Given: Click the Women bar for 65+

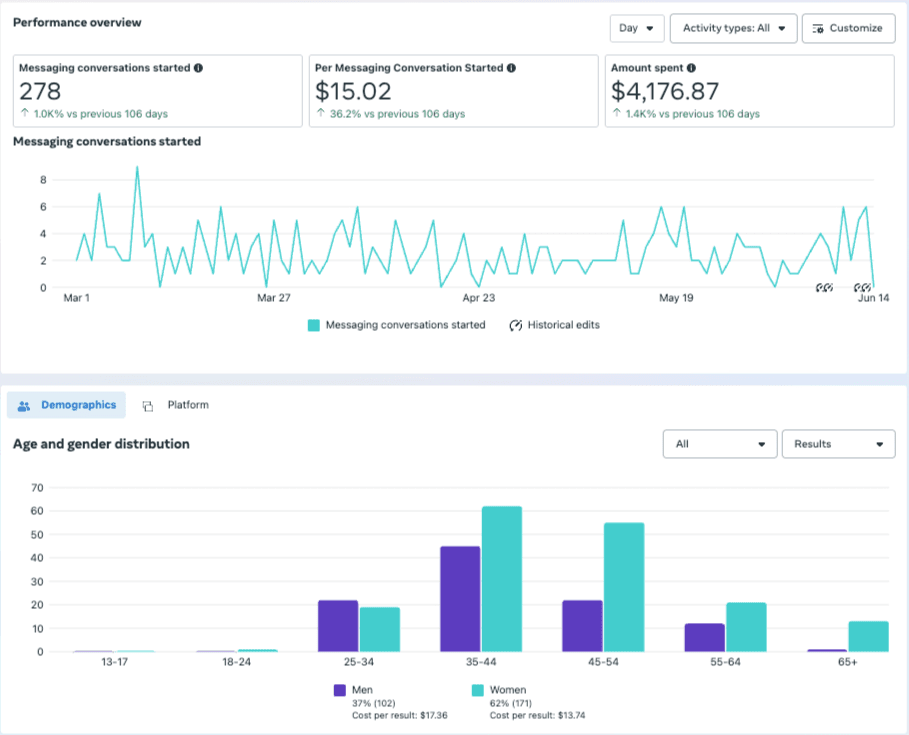Looking at the screenshot, I should point(868,636).
